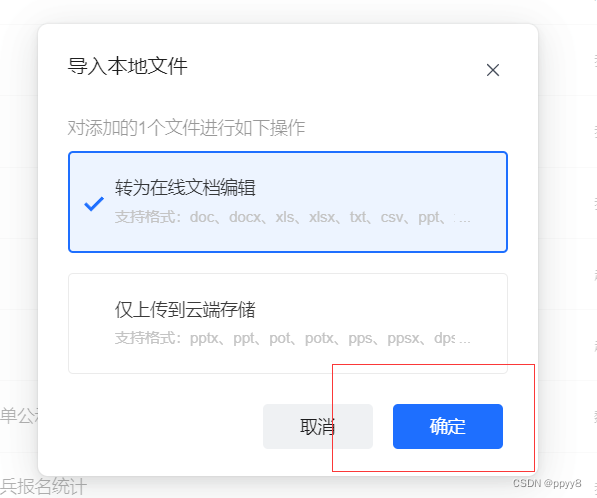The image size is (597, 498).
Task: Expand ellipsis after online-edit supported formats
Action: (465, 218)
